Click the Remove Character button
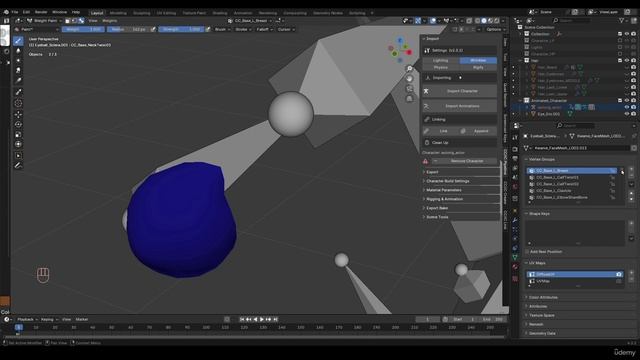640x360 pixels. (x=464, y=161)
